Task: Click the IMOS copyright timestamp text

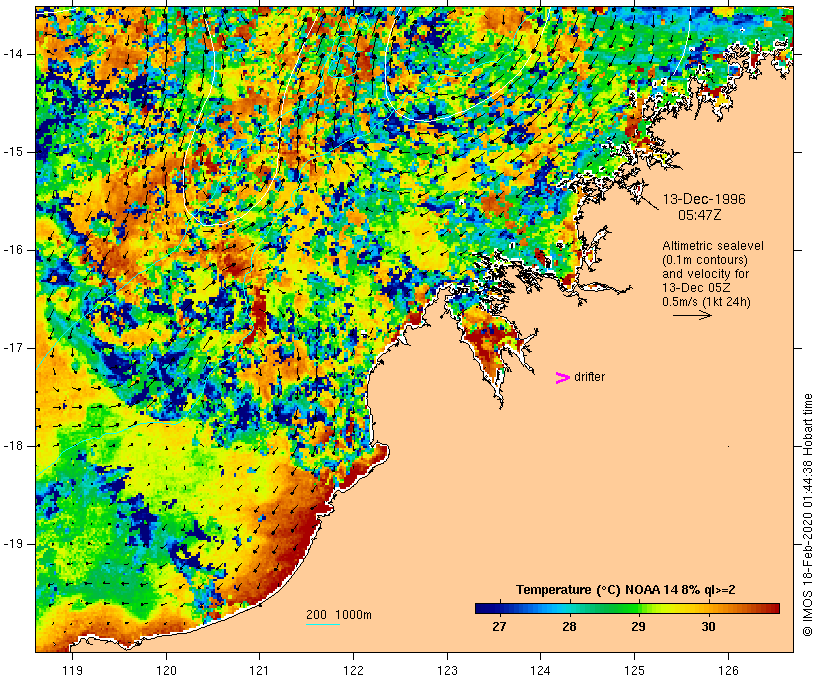Action: (807, 515)
